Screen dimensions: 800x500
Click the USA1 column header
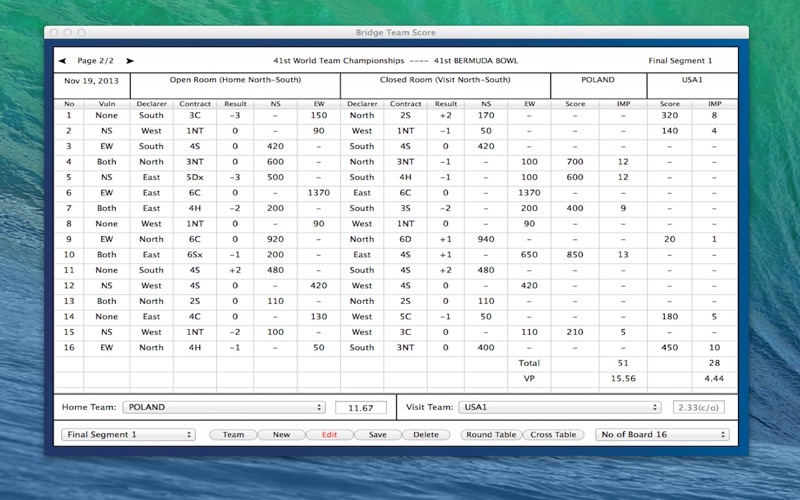[692, 80]
